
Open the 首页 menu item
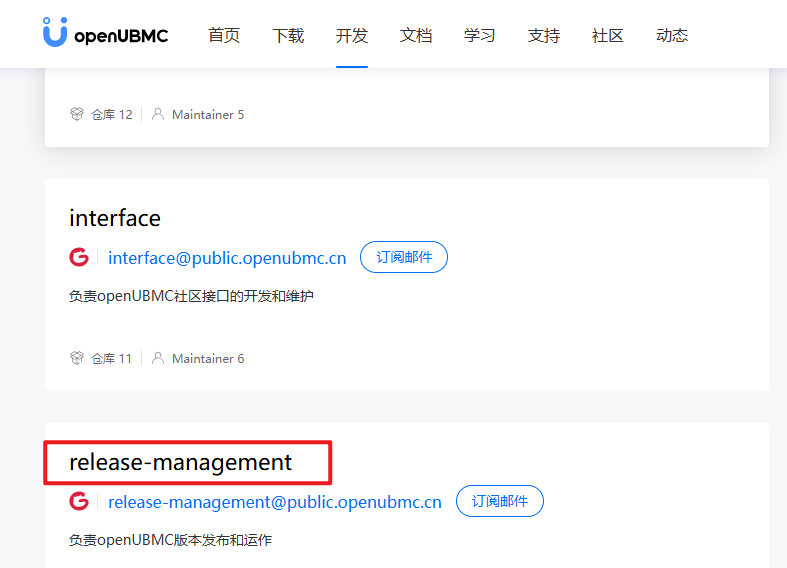click(x=224, y=36)
